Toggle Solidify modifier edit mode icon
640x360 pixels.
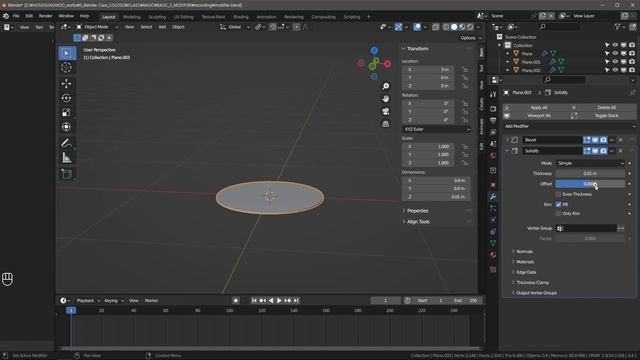click(x=587, y=151)
